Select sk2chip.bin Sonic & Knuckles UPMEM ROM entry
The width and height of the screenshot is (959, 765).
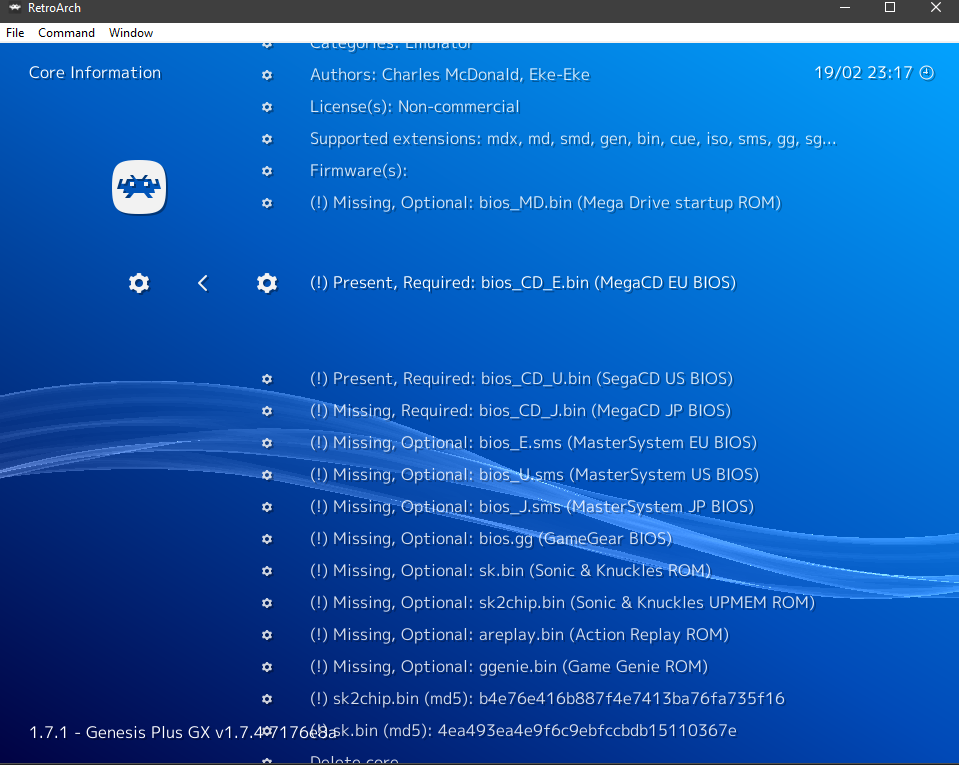tap(563, 603)
